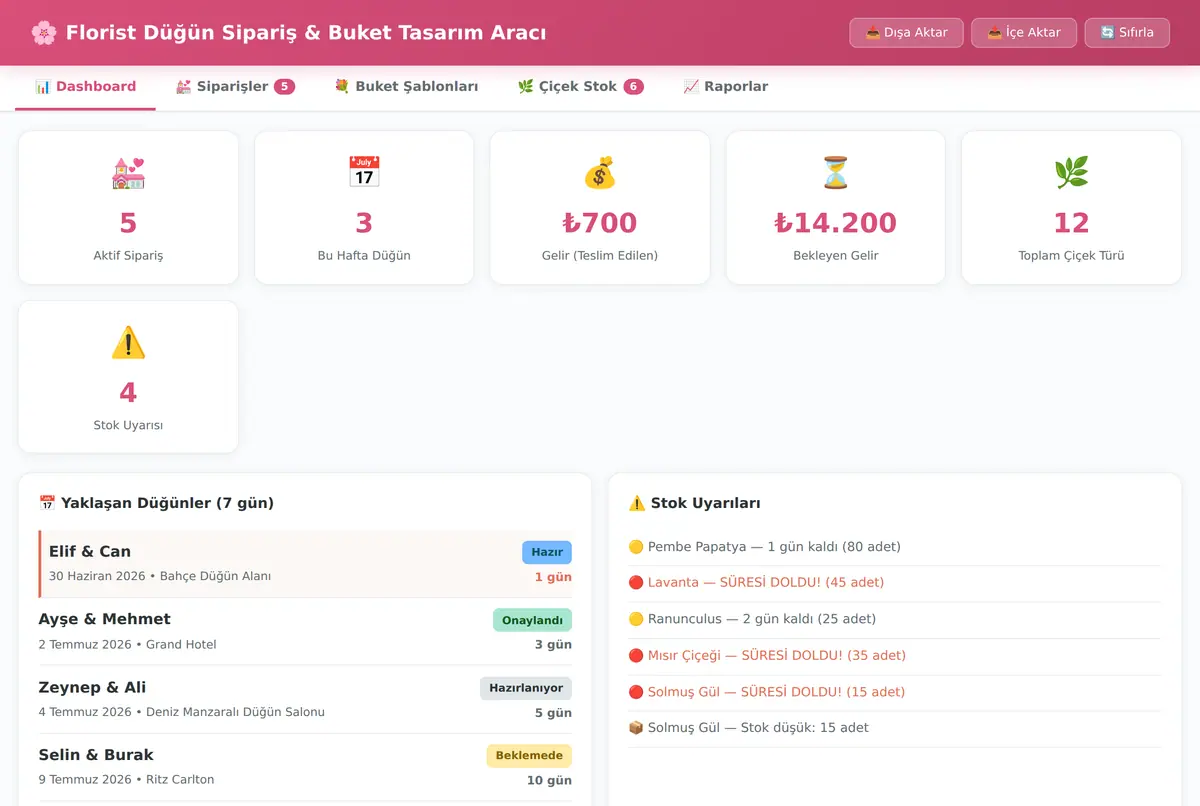Image resolution: width=1200 pixels, height=806 pixels.
Task: Click the red dot beside Solmuş Gül SÜRESİ DOLDU
Action: (636, 692)
